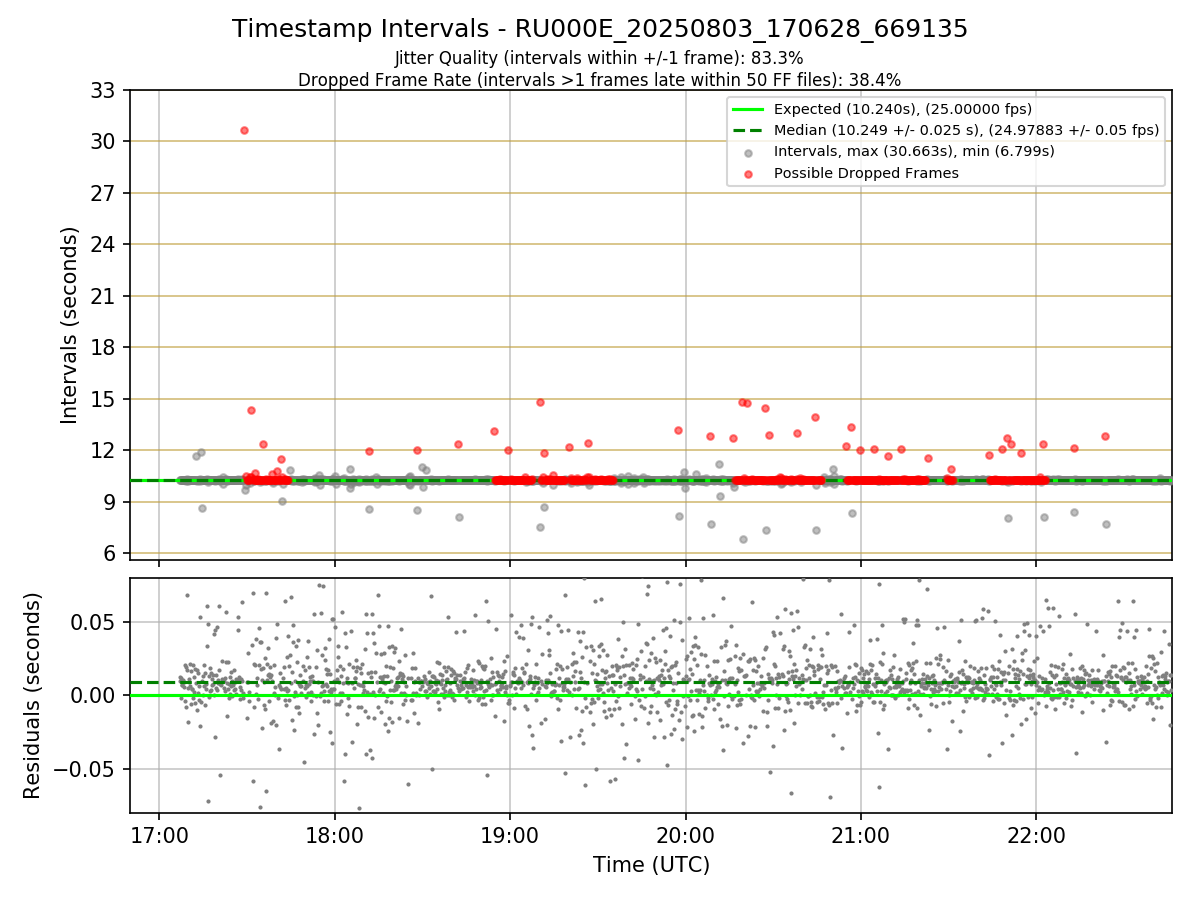Screen dimensions: 1200x900
Task: Click the plot title 'Timestamp Intervals - RU000E_20250803_170628_669135'
Action: [x=600, y=29]
